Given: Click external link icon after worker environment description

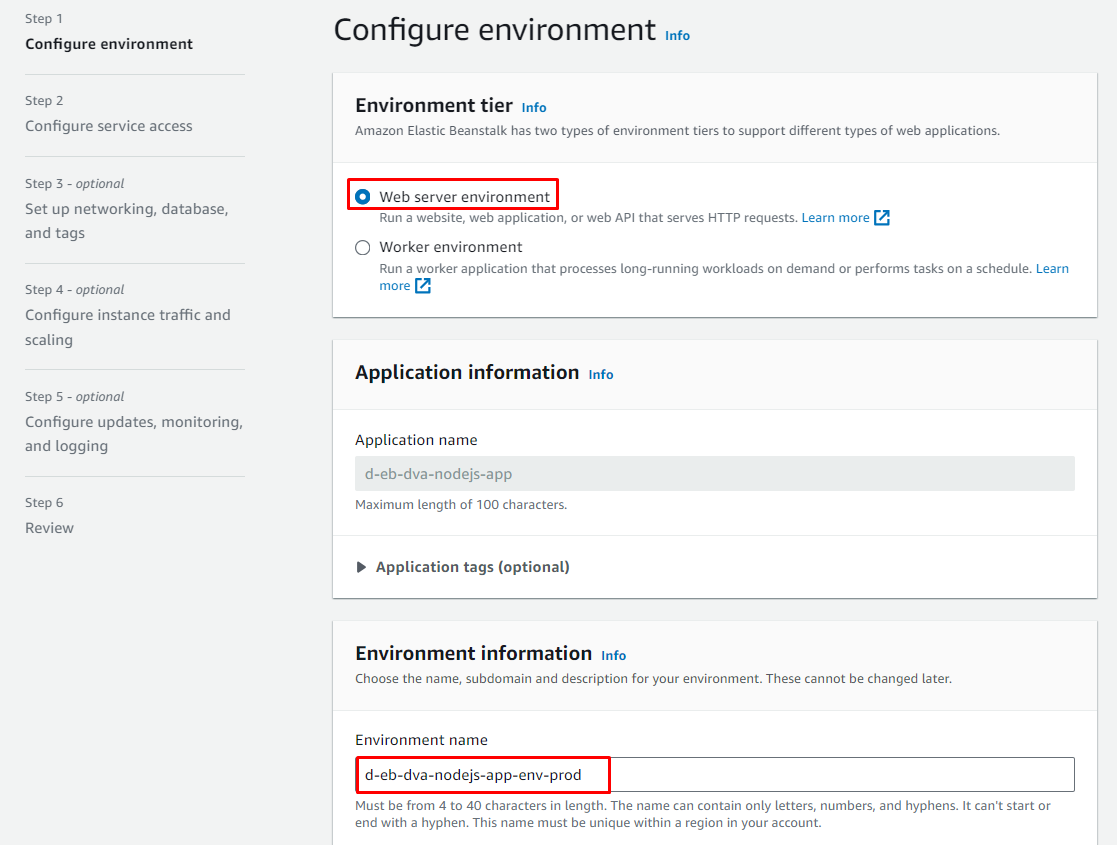Looking at the screenshot, I should [x=423, y=286].
